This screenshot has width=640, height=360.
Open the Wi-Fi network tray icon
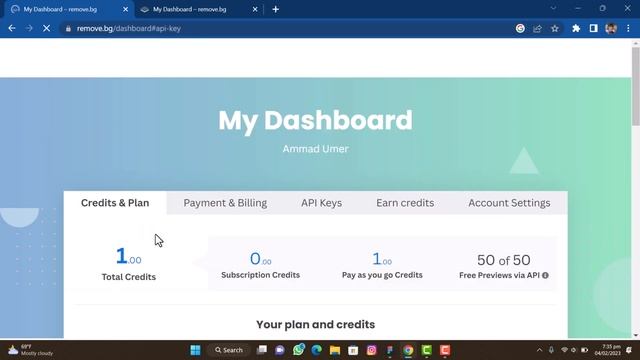[x=564, y=350]
